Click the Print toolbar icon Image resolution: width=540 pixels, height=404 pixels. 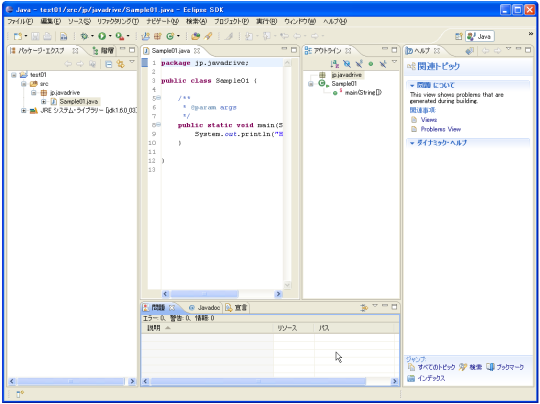[x=48, y=36]
